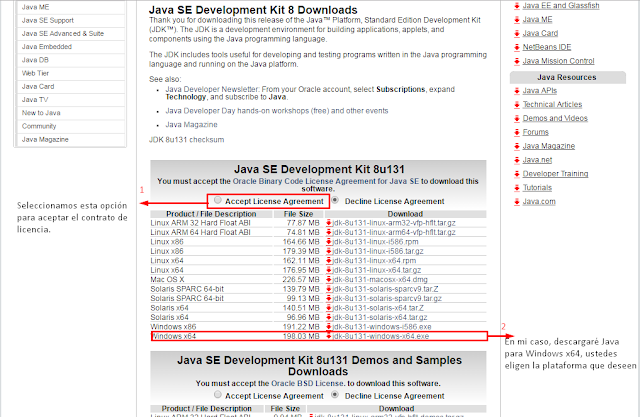This screenshot has width=640, height=417.
Task: Click download icon beside jdk-8u131-solaris-sparcv9.tar.gz
Action: click(x=329, y=298)
